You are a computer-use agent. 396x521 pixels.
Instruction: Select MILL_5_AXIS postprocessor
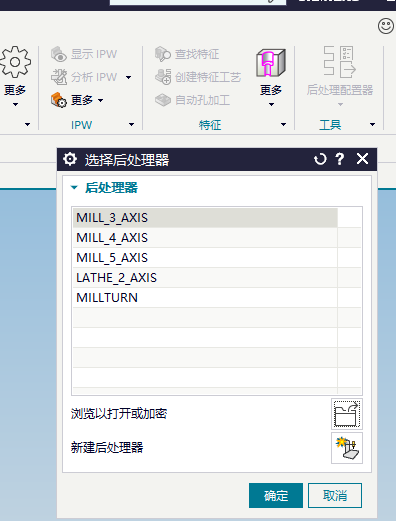[205, 258]
